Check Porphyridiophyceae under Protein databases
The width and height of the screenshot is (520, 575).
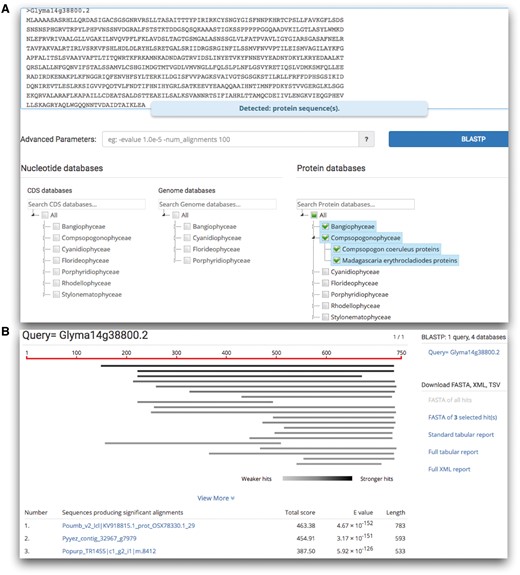coord(325,294)
